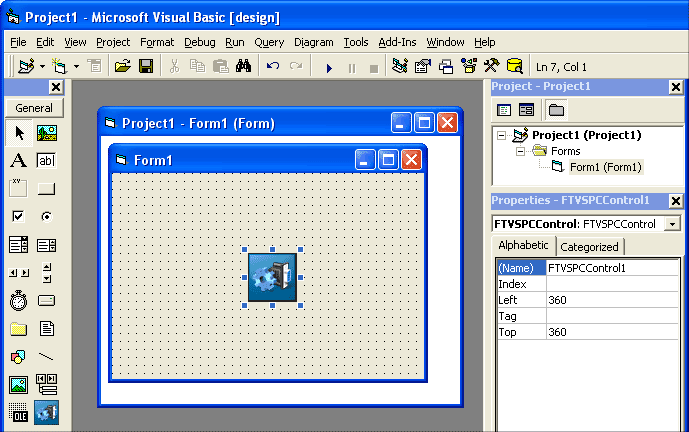The image size is (689, 432).
Task: Select the FTVSPCControl tool in toolbox
Action: [47, 413]
